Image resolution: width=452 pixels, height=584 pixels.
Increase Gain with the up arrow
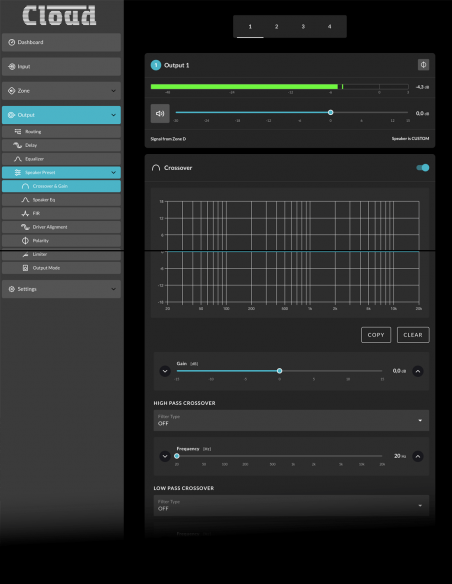[x=418, y=371]
